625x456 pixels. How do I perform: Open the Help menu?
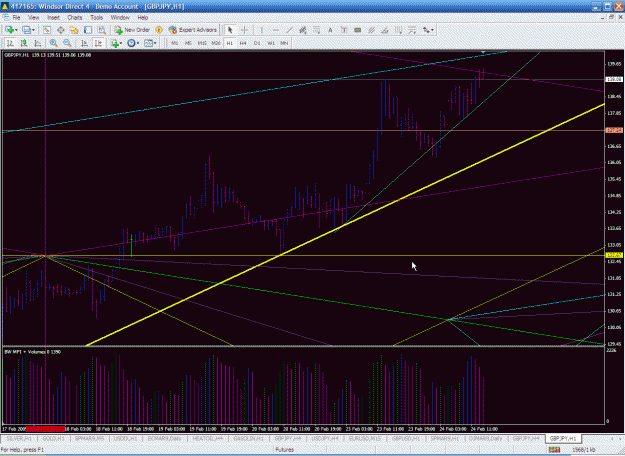coord(143,18)
